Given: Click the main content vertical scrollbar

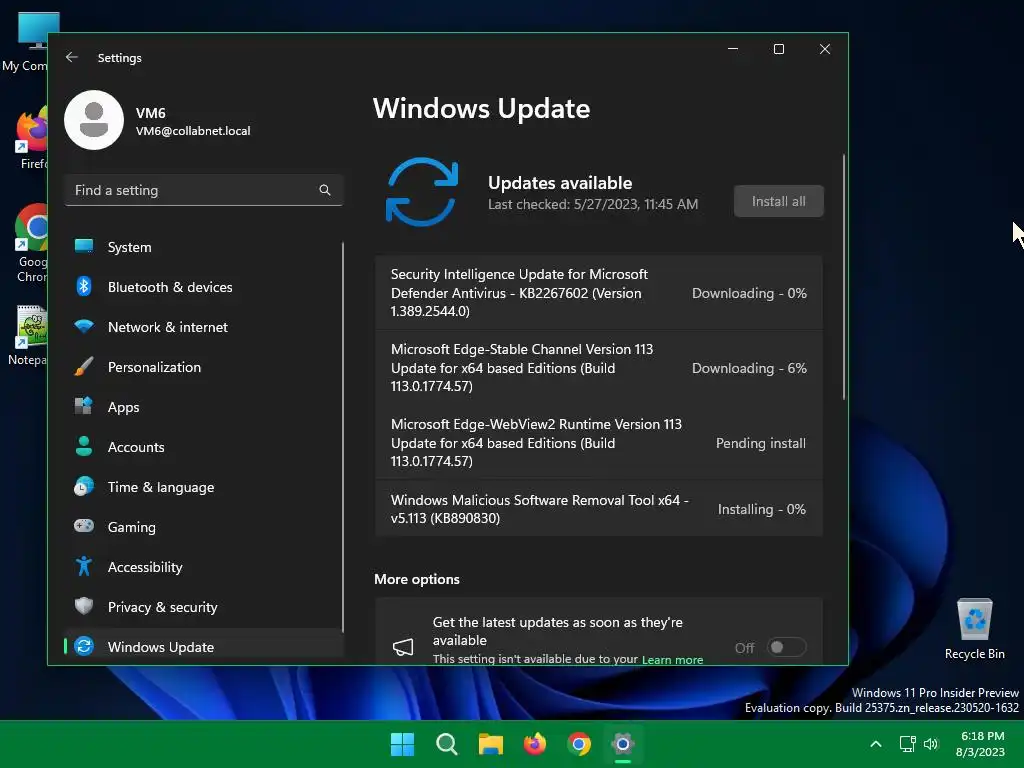Looking at the screenshot, I should [843, 277].
